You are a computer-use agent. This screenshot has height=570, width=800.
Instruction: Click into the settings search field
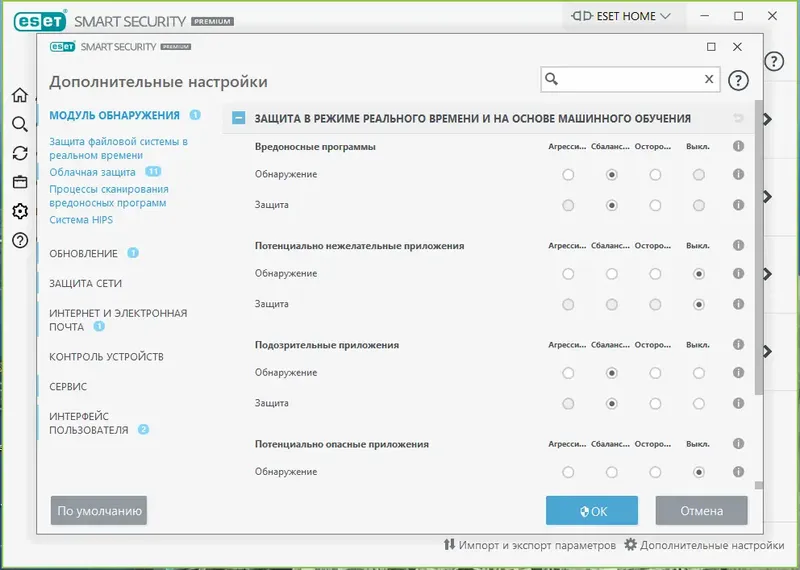coord(630,79)
